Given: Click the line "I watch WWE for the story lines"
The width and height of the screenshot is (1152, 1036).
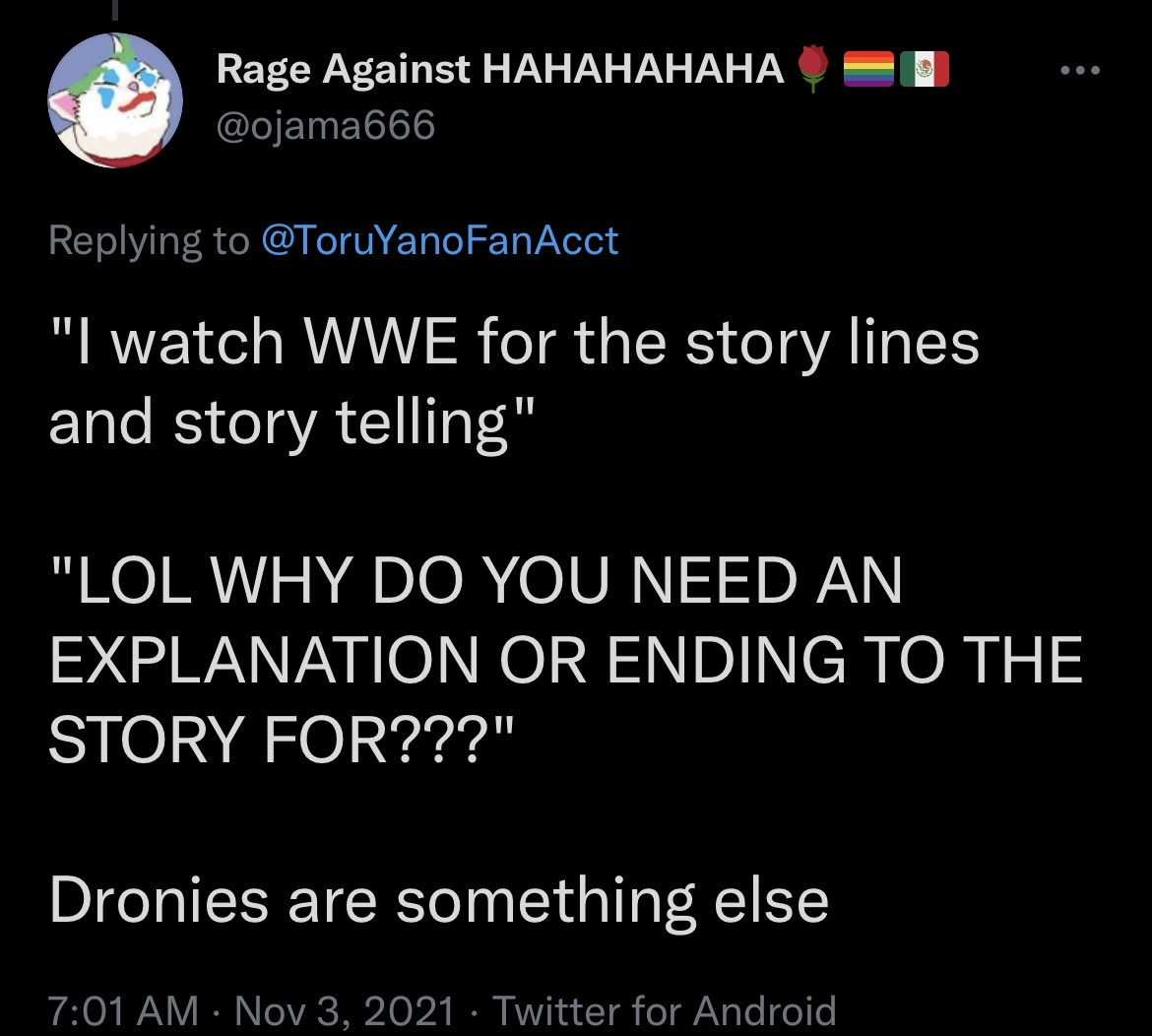Looking at the screenshot, I should 514,343.
